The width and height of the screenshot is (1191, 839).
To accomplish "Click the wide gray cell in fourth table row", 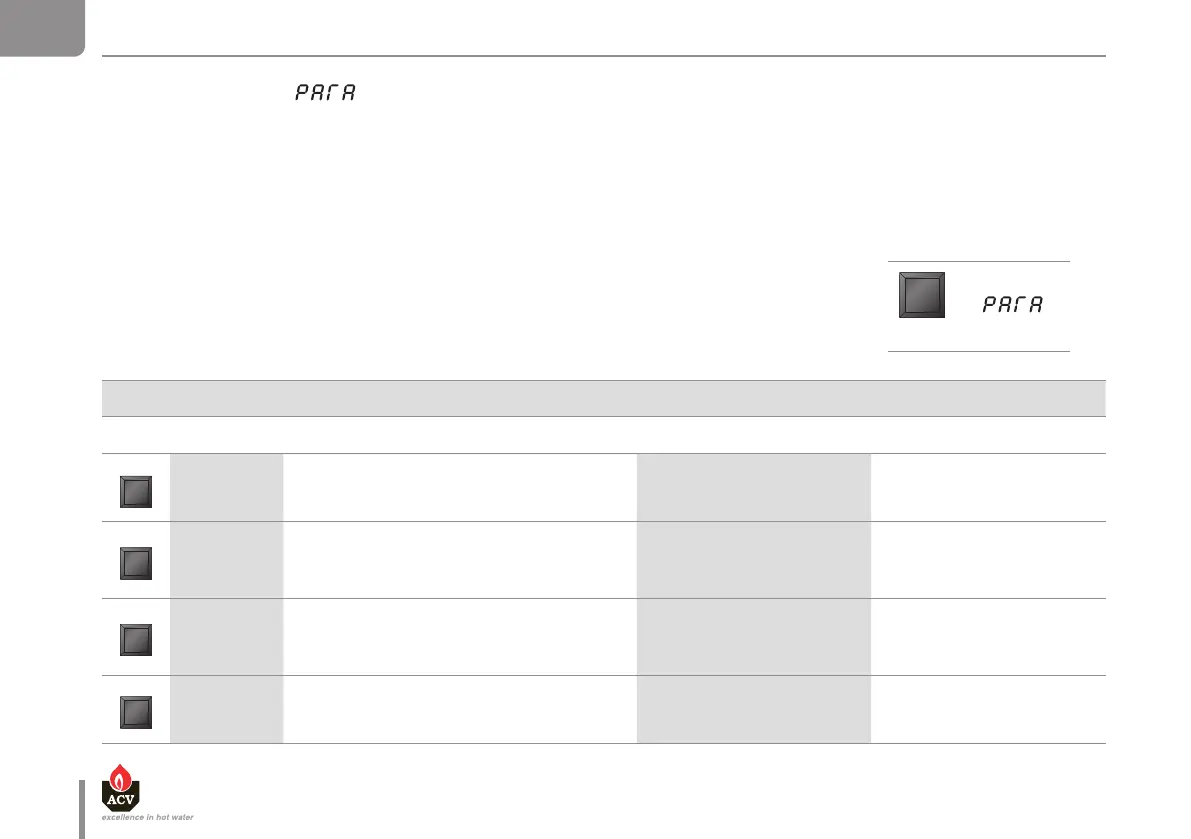I will click(x=754, y=709).
